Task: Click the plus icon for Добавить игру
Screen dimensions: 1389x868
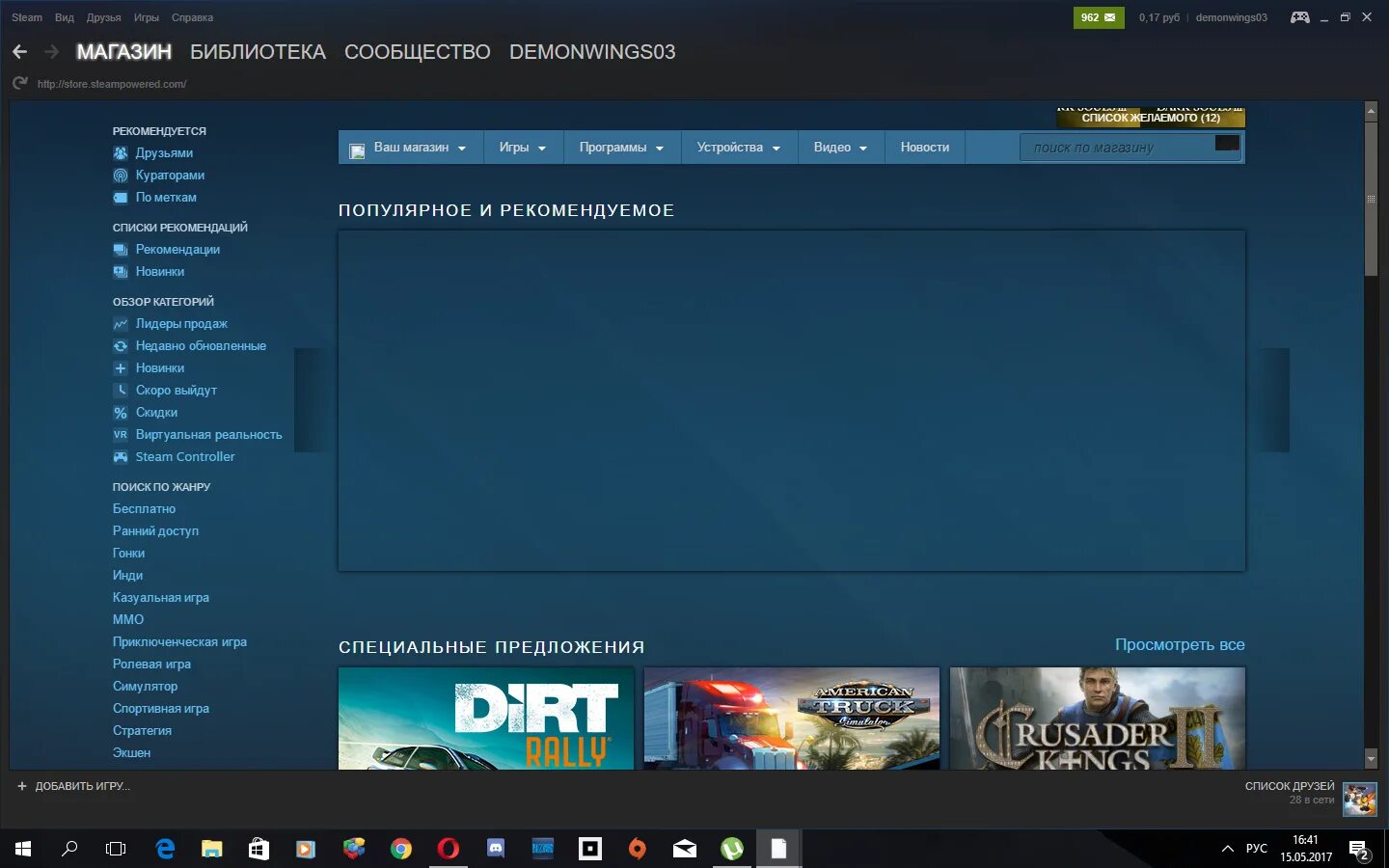Action: 22,786
